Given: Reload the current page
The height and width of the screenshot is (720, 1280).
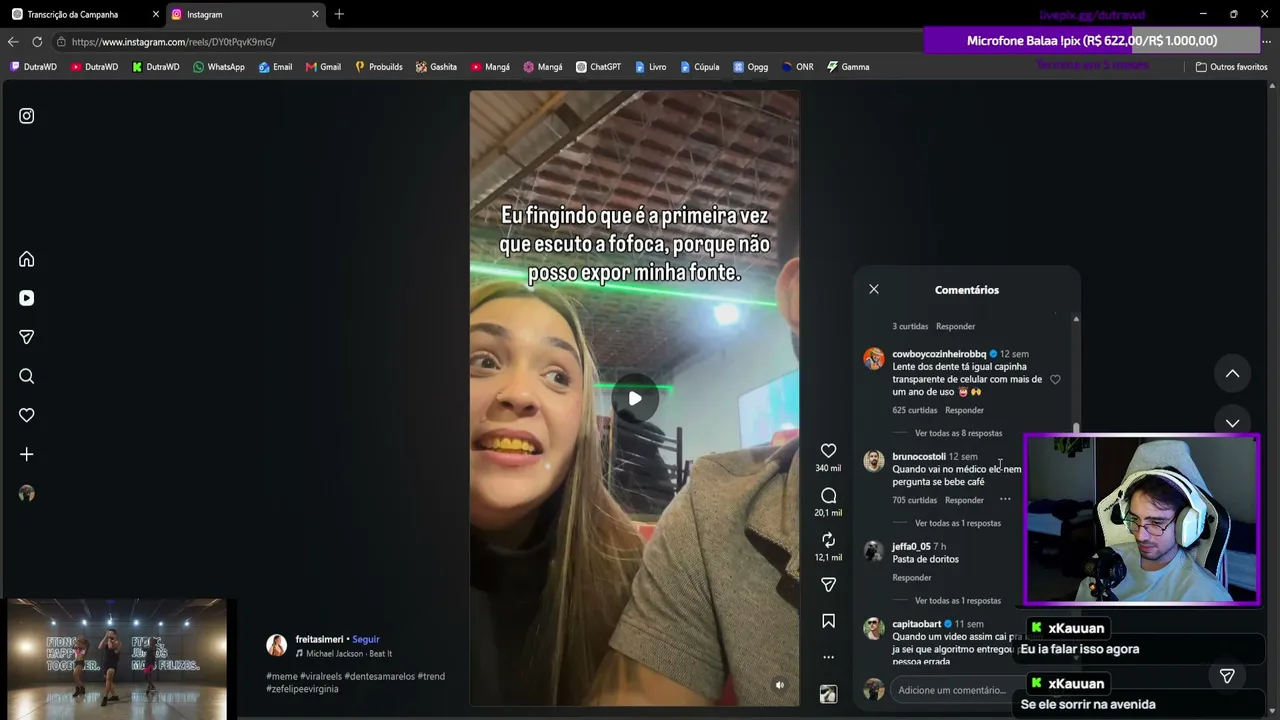Looking at the screenshot, I should (x=37, y=42).
